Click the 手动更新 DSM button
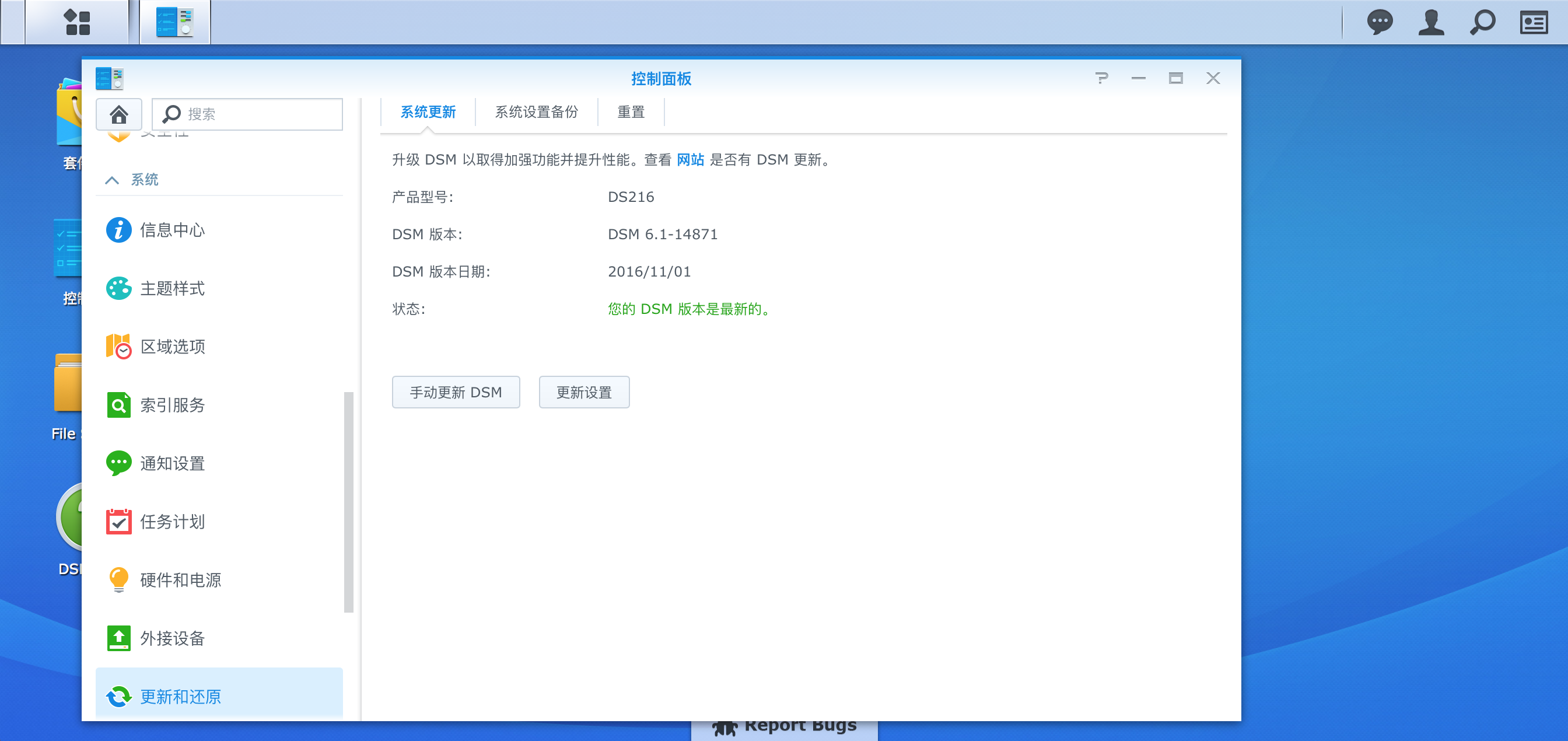This screenshot has height=741, width=1568. (456, 392)
